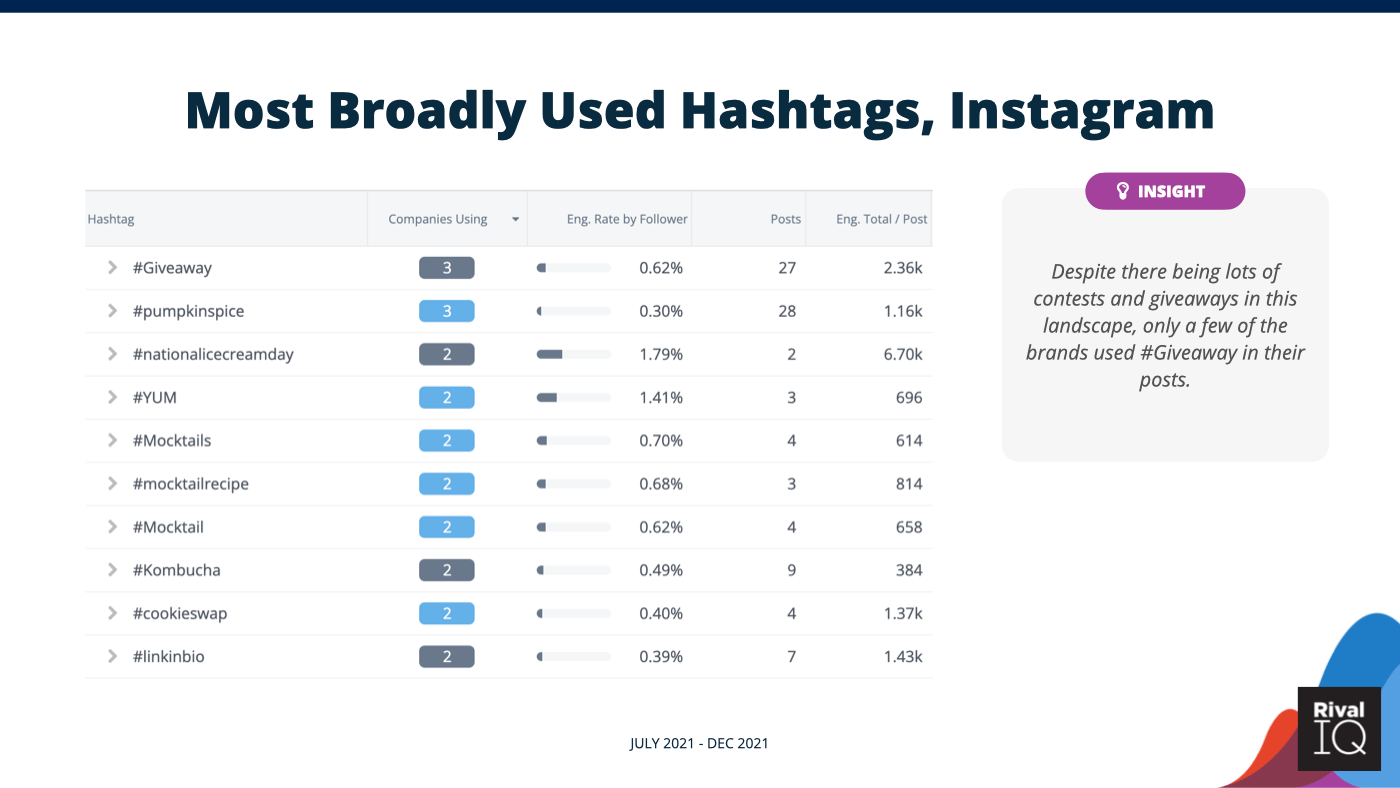Screen dimensions: 1400x788
Task: Click the #cookieswap row arrow icon
Action: tap(113, 613)
